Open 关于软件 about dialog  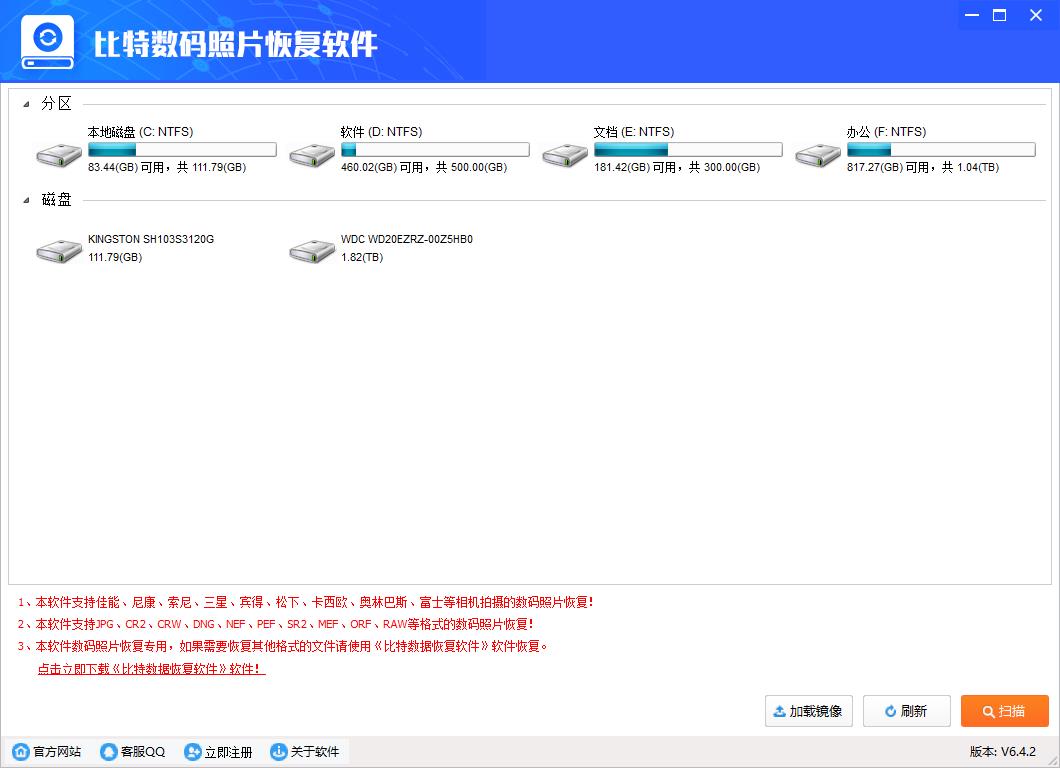click(x=305, y=752)
